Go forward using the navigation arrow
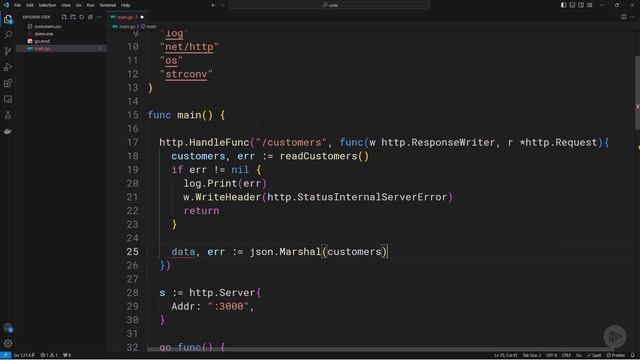The width and height of the screenshot is (640, 360). pos(223,5)
